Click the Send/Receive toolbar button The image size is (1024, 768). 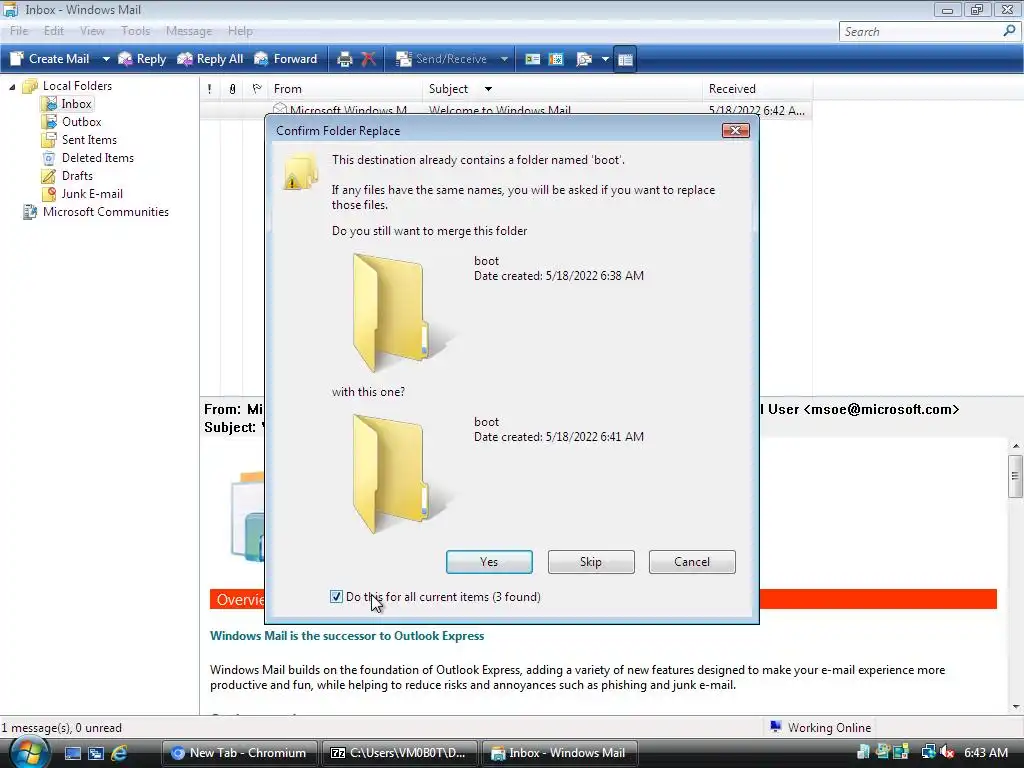(442, 59)
